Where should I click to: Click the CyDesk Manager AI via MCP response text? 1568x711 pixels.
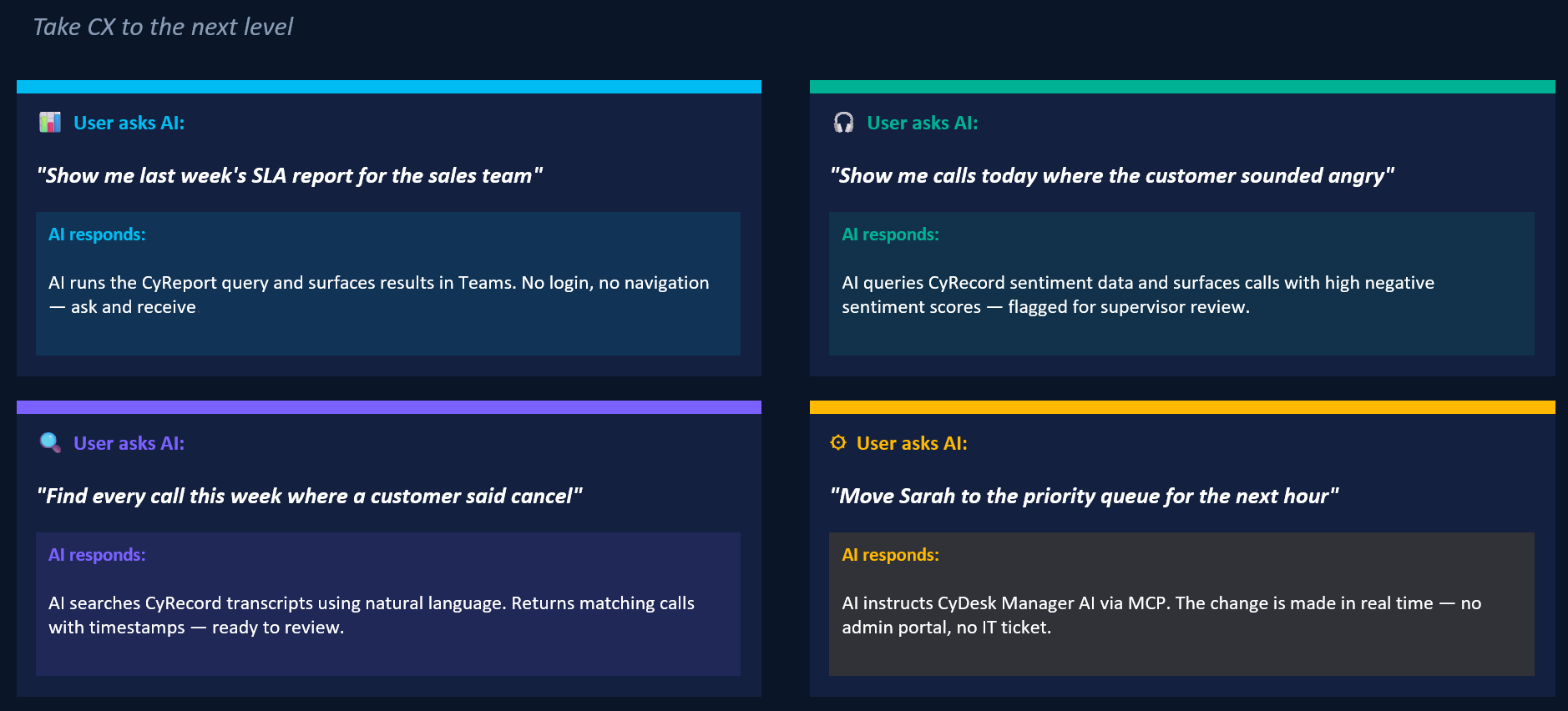coord(1161,615)
